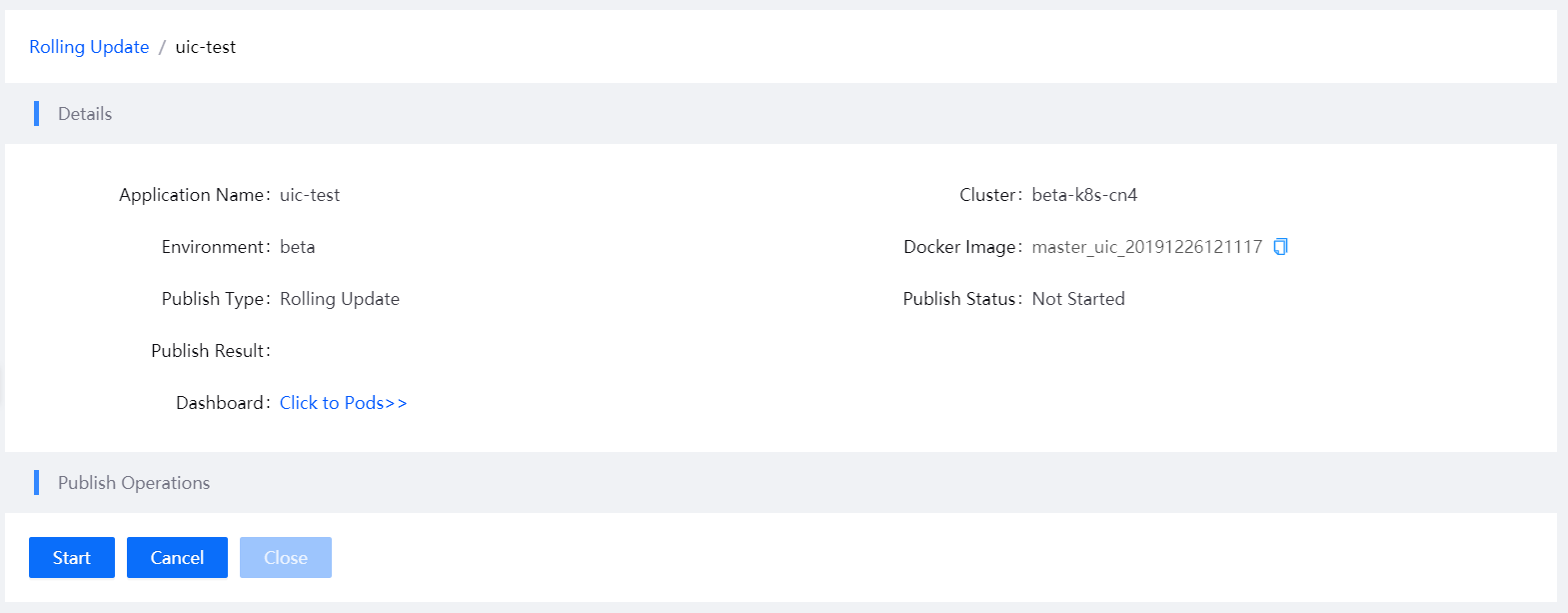Click the uic-test breadcrumb item
The height and width of the screenshot is (613, 1568).
pyautogui.click(x=206, y=47)
